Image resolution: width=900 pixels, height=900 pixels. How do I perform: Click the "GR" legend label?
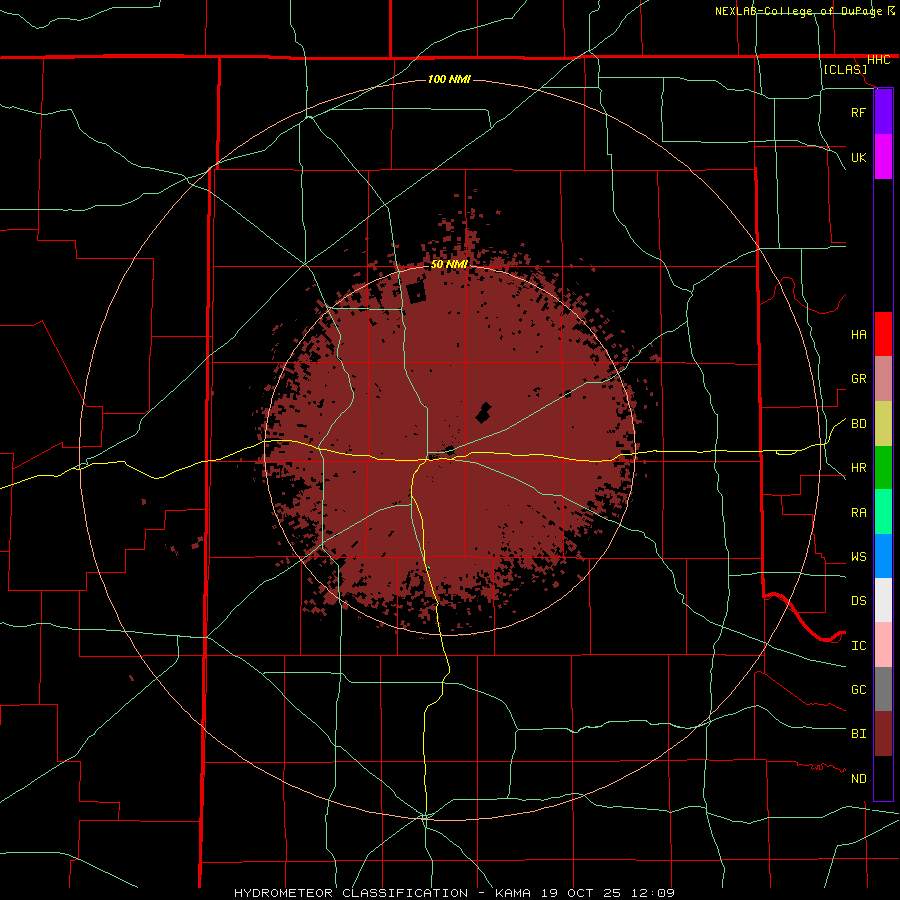tap(858, 379)
